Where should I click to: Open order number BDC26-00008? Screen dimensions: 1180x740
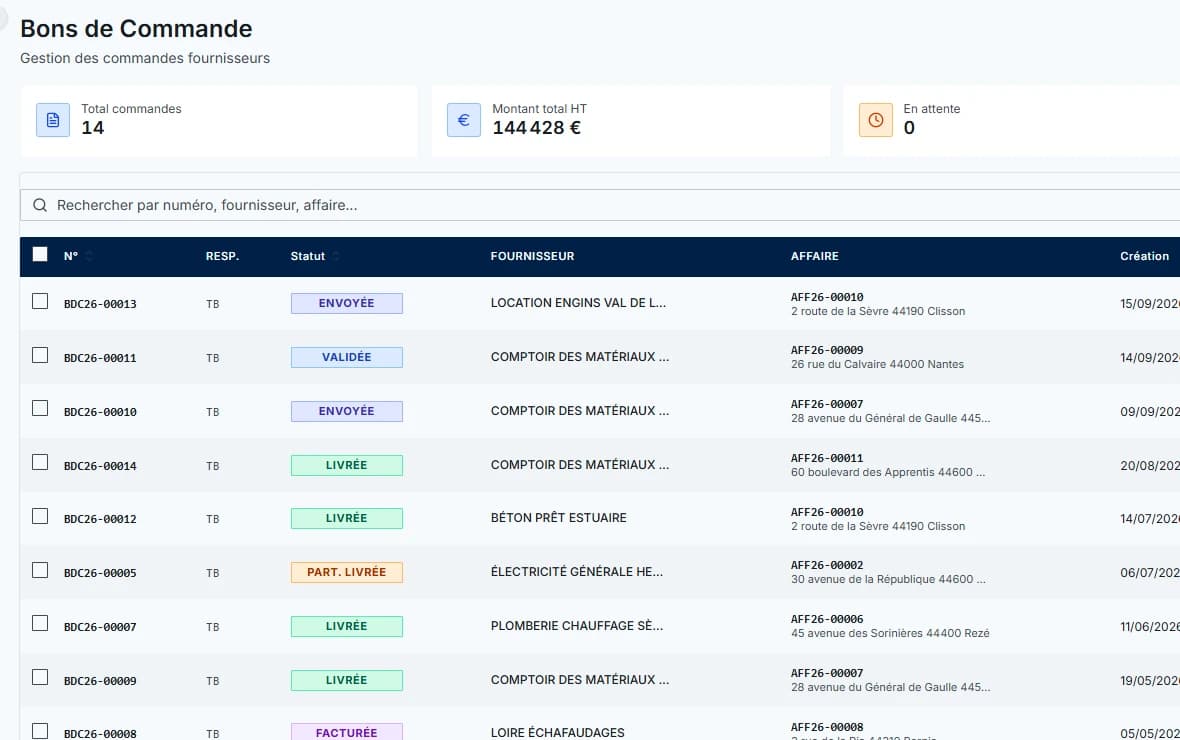point(100,734)
